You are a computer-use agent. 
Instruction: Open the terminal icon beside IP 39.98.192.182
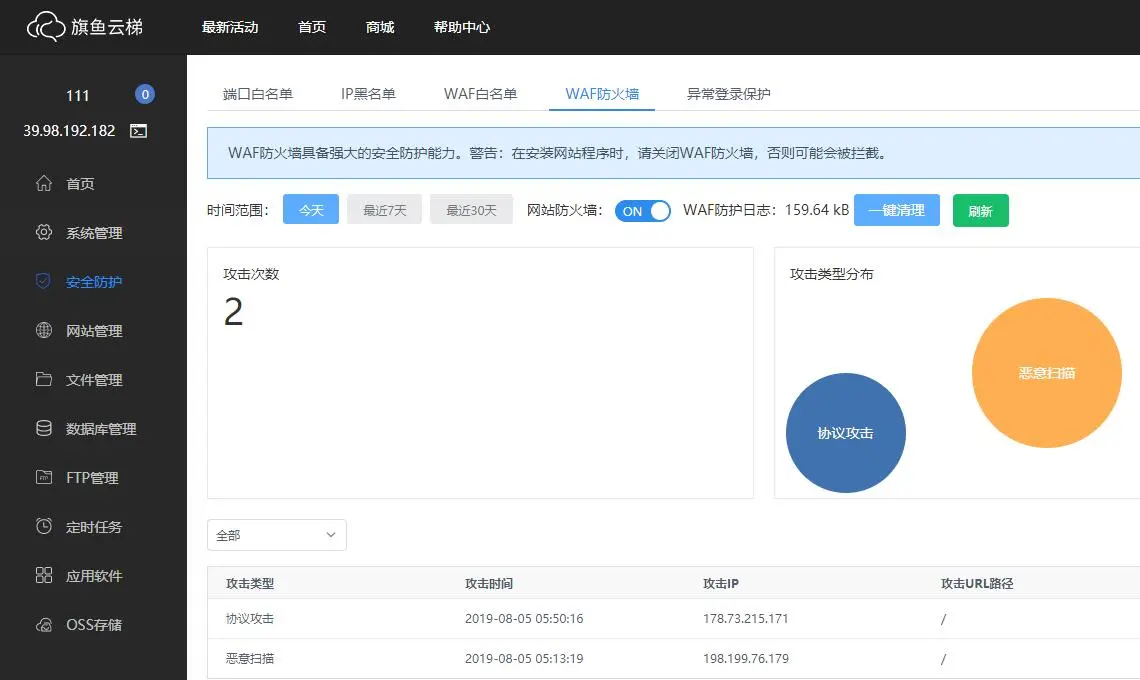click(138, 131)
